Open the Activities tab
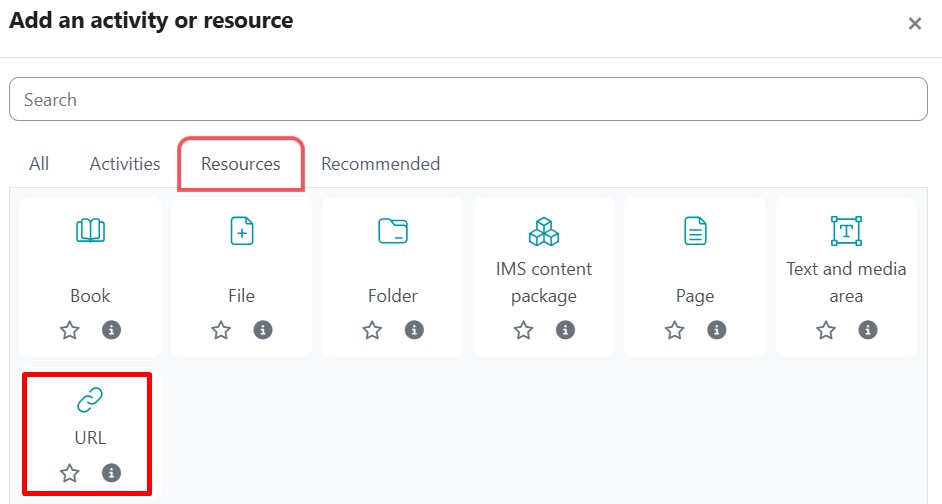The height and width of the screenshot is (504, 942). 125,164
